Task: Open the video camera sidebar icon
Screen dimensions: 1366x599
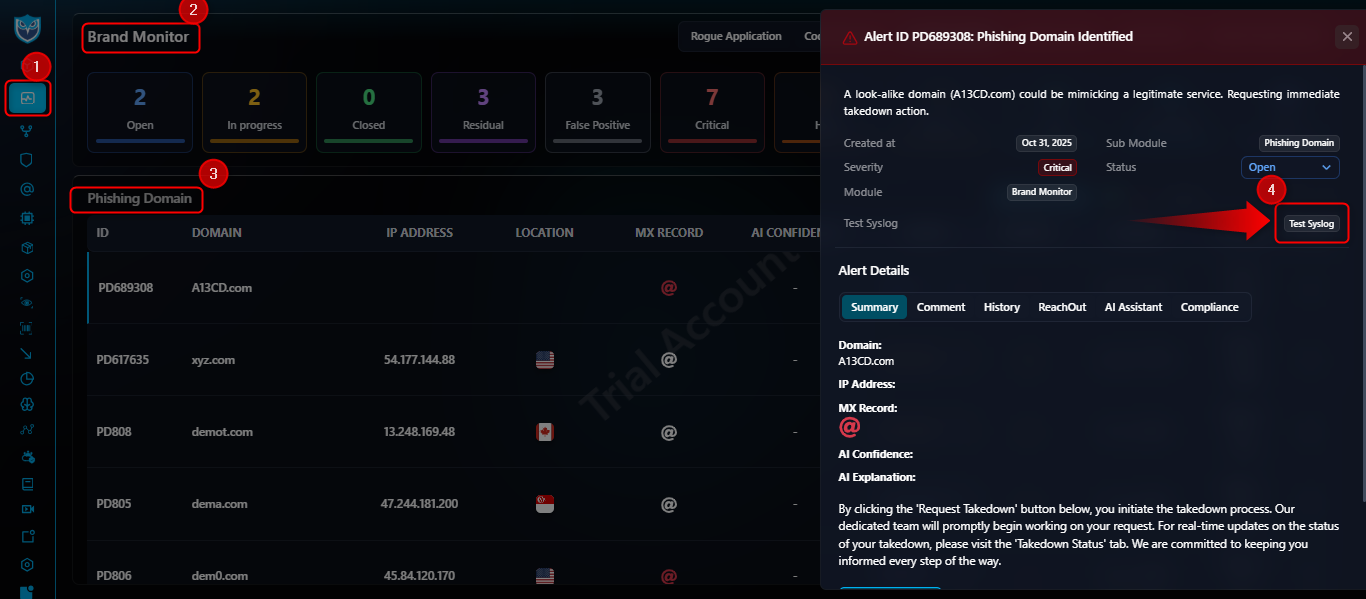Action: [27, 509]
